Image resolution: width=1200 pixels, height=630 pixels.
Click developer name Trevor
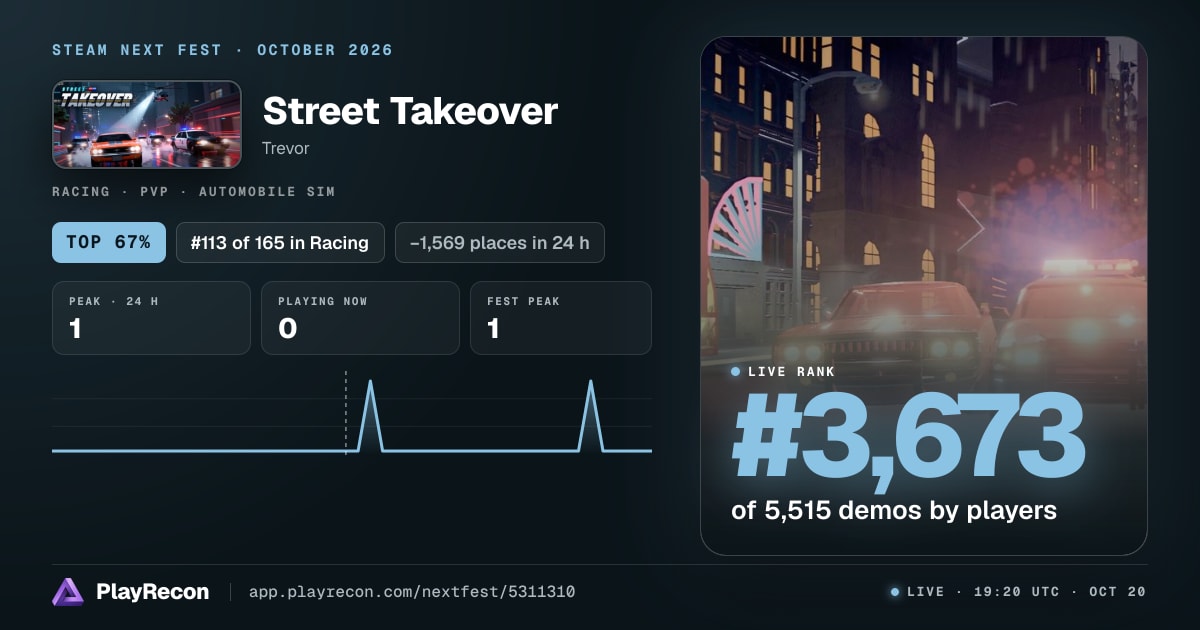point(286,148)
